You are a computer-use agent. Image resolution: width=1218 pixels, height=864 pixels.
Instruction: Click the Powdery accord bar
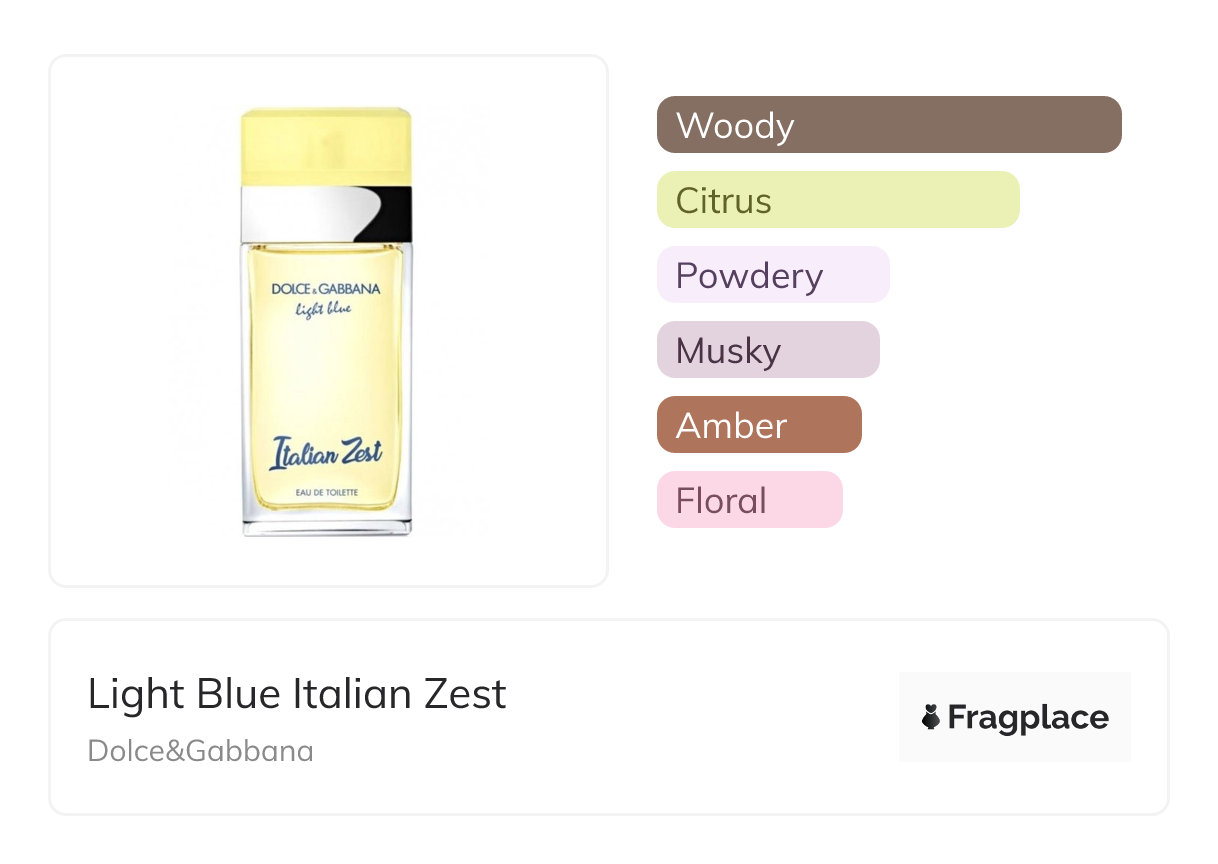pos(772,275)
